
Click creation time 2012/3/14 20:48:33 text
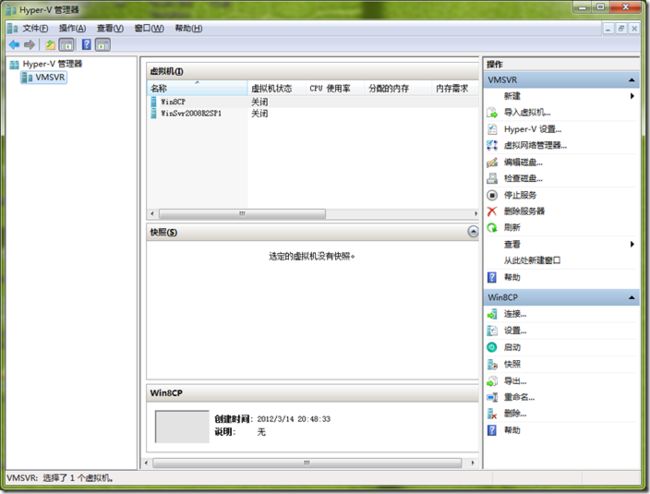click(x=294, y=419)
